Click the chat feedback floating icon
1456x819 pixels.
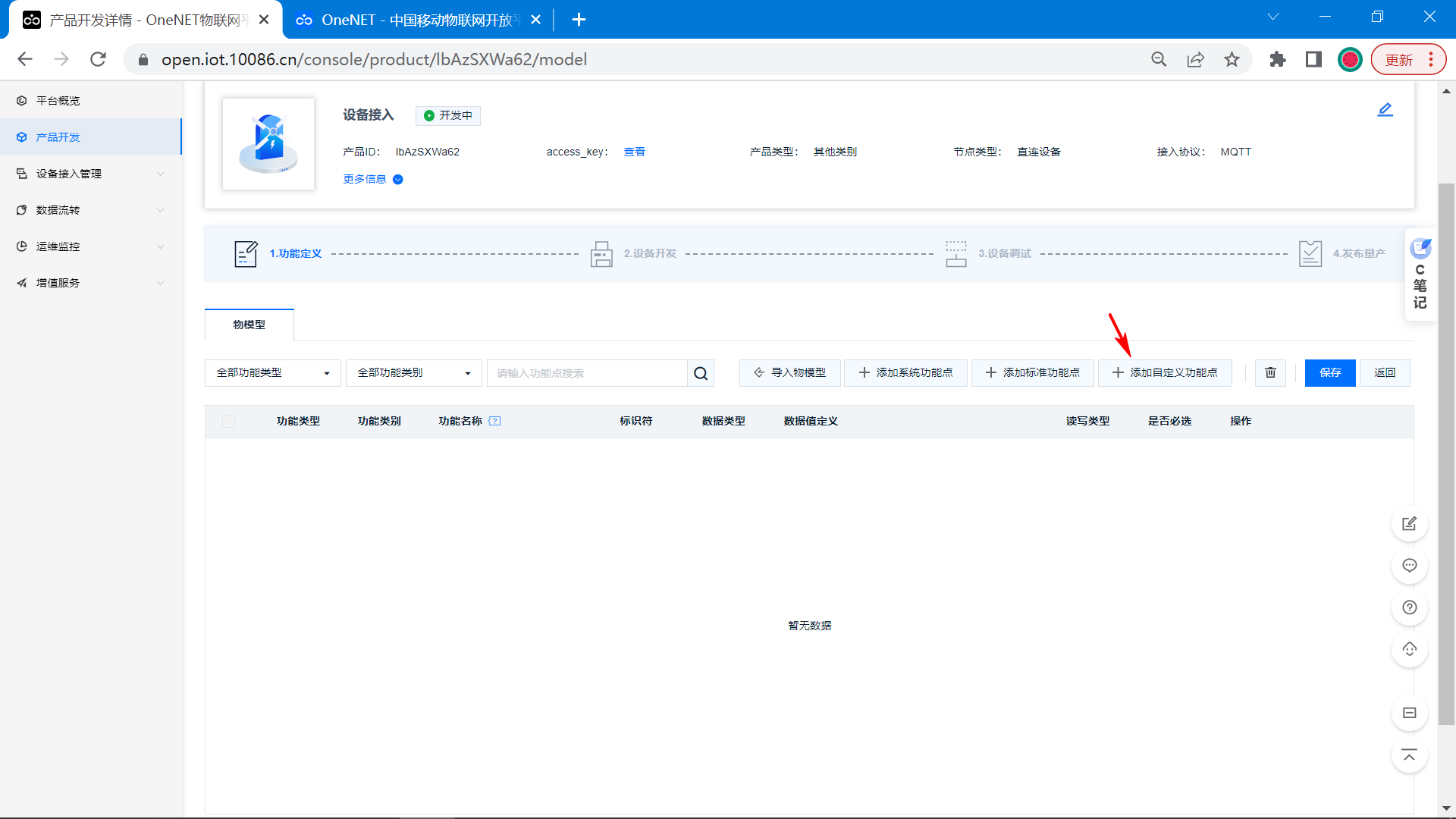(x=1409, y=566)
